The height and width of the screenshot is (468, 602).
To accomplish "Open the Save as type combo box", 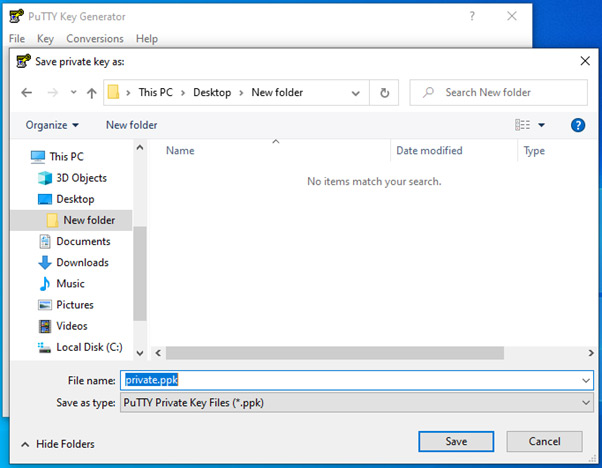I will [357, 403].
